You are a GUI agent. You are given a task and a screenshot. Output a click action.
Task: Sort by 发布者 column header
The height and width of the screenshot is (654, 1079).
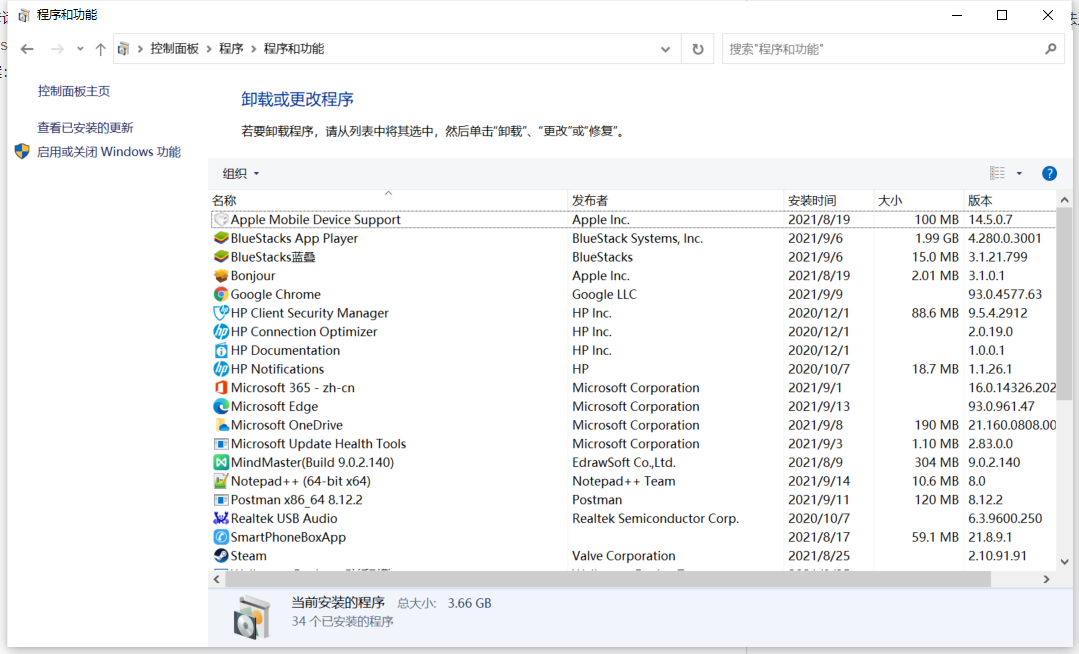[676, 200]
